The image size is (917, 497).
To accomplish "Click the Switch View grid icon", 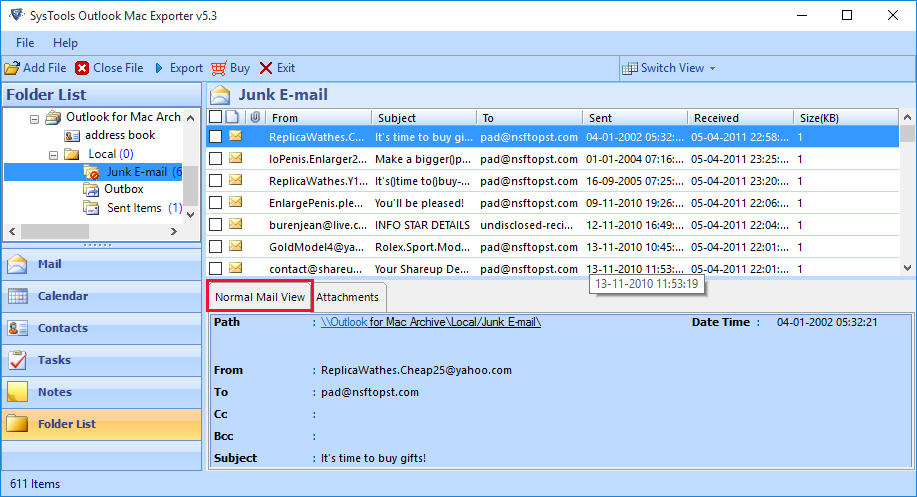I will click(x=630, y=68).
